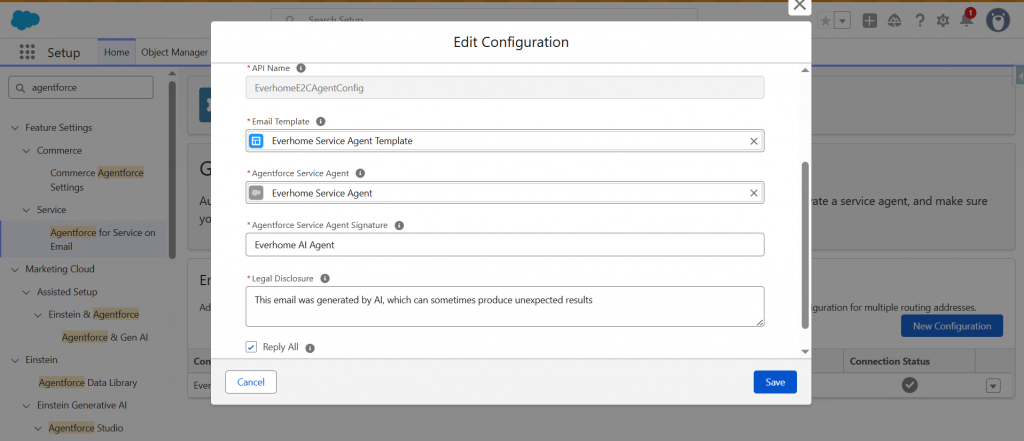This screenshot has height=441, width=1024.
Task: Switch to the Object Manager tab
Action: [174, 52]
